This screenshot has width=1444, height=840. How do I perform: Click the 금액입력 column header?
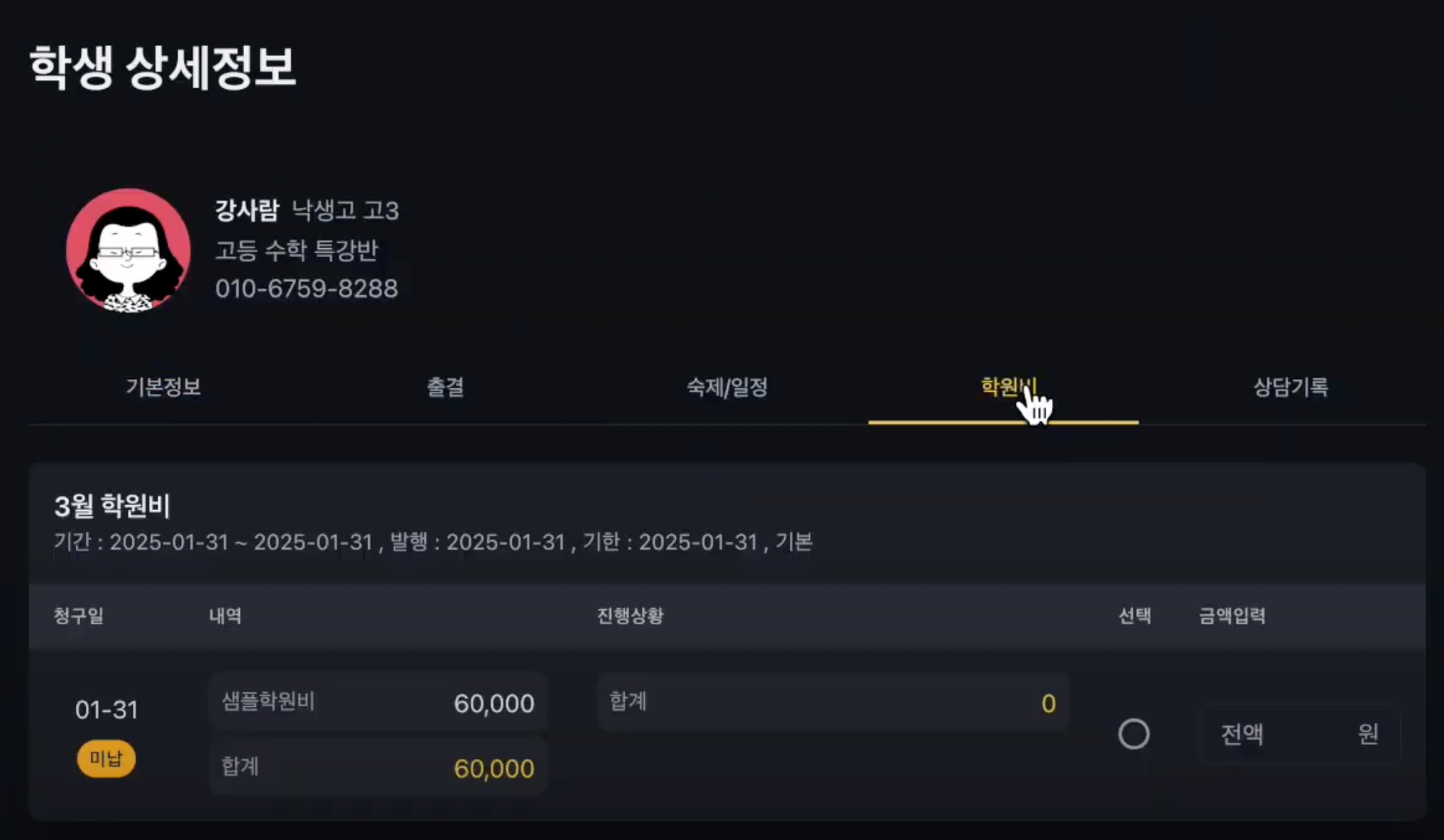1232,616
